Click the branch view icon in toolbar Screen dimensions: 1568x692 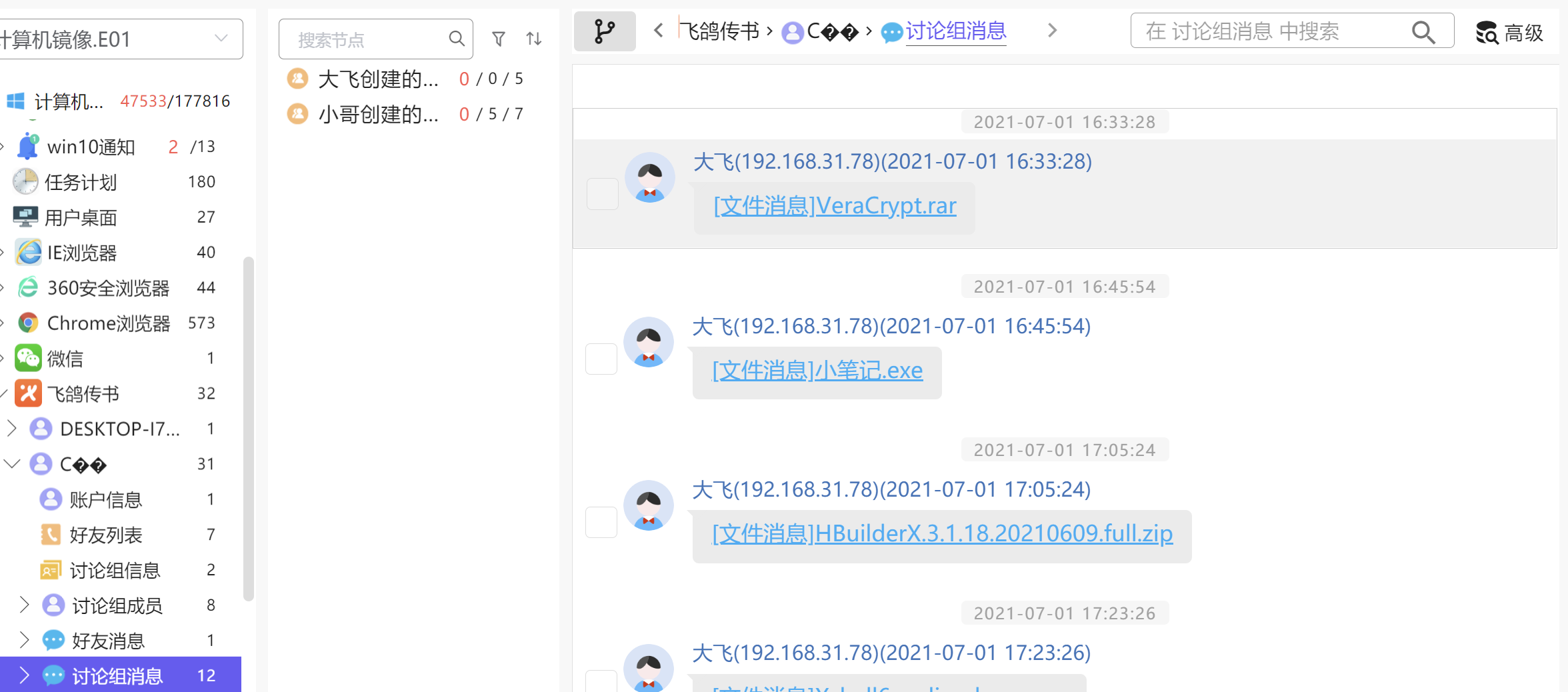(x=604, y=31)
